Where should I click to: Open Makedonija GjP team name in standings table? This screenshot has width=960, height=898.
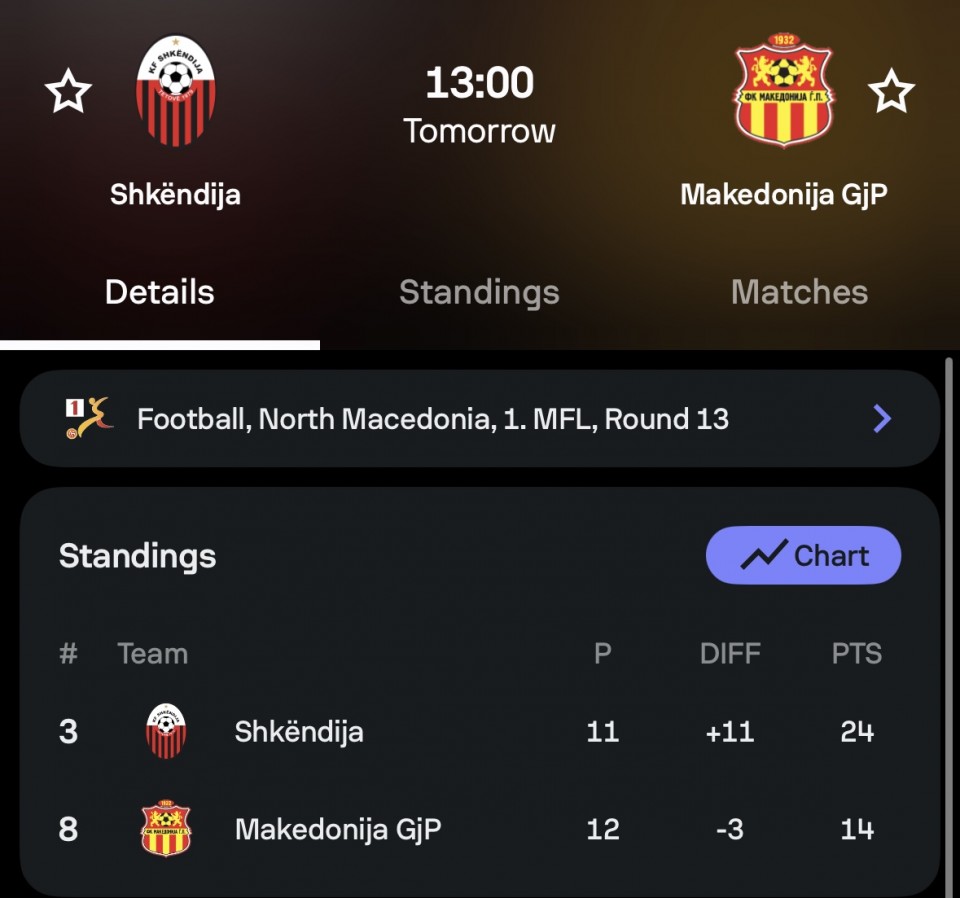pyautogui.click(x=338, y=829)
